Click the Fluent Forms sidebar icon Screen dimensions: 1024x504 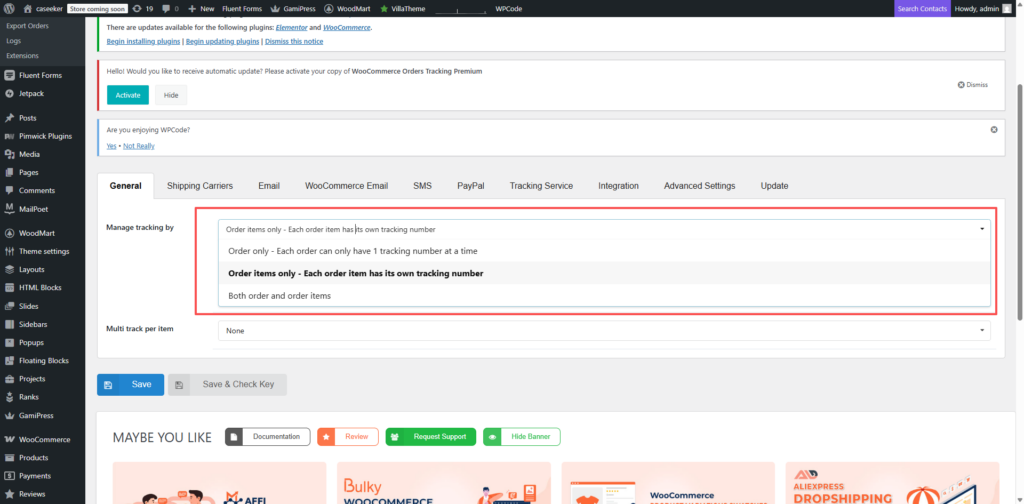(9, 75)
